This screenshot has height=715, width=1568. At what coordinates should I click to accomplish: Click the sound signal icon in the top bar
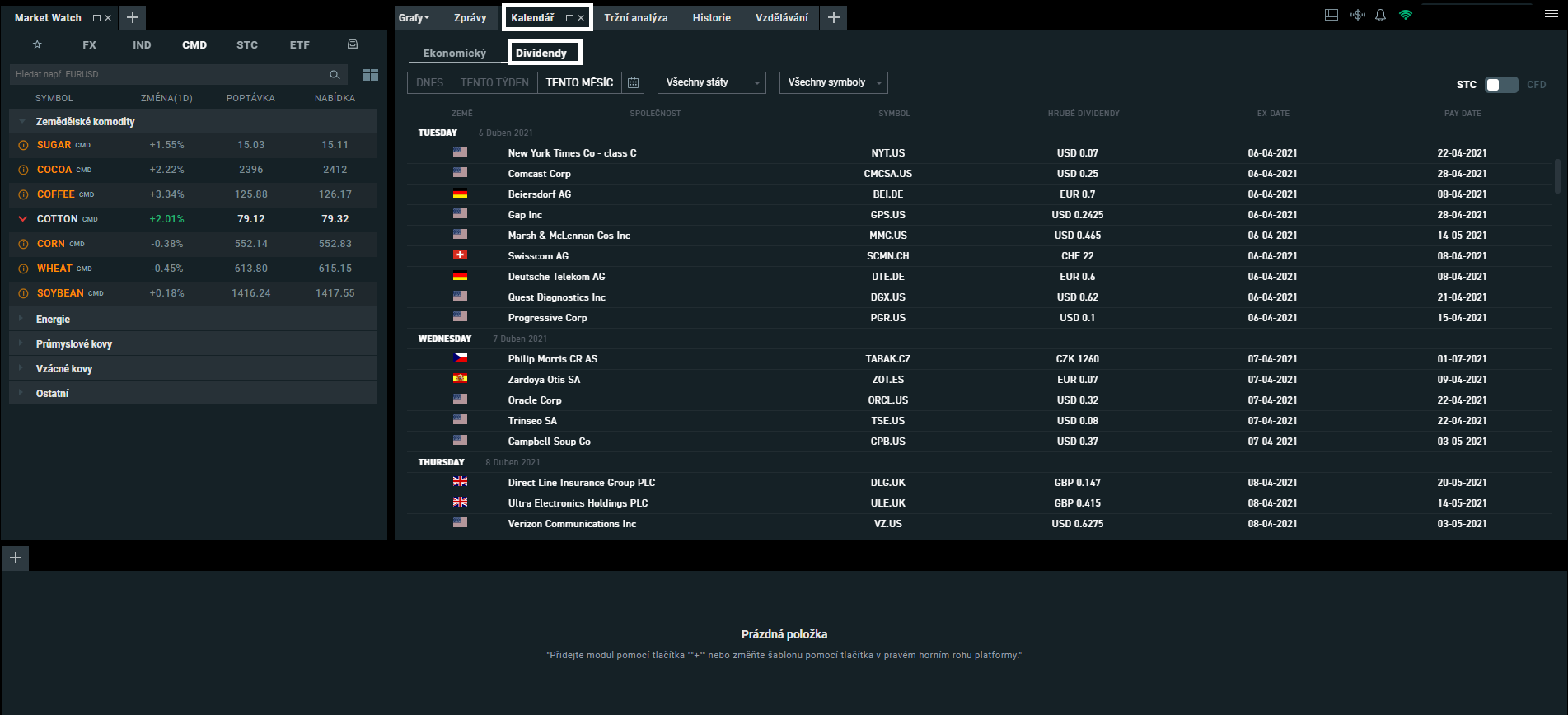1358,15
